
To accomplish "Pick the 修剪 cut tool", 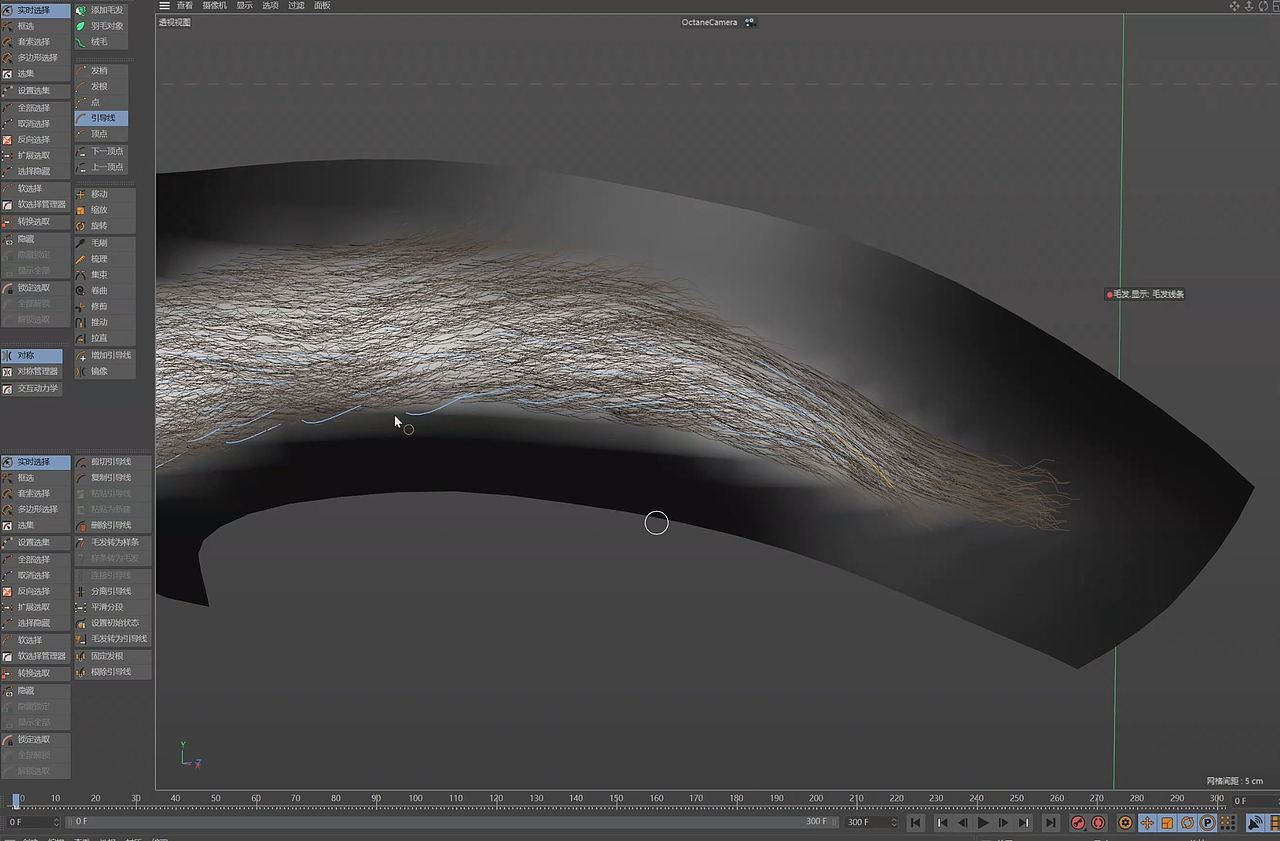I will tap(104, 306).
